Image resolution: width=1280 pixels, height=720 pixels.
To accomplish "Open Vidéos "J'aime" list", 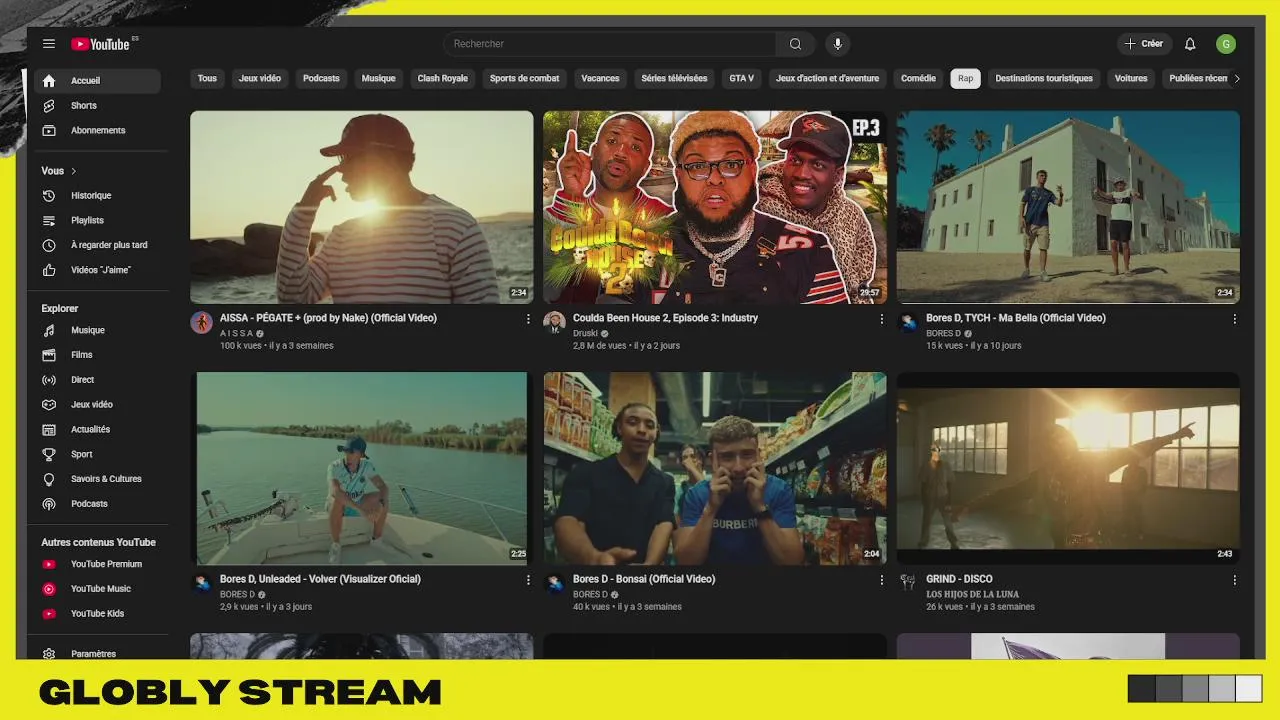I will 97,270.
